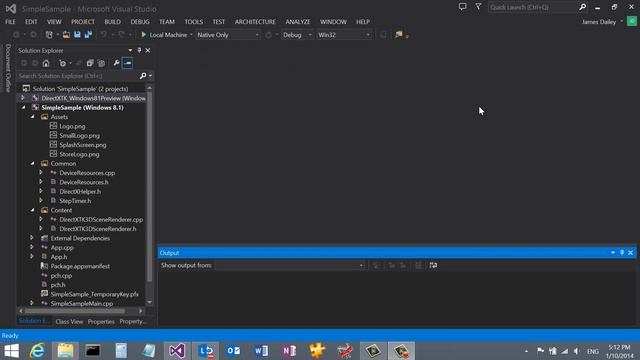Click the Save toolbar icon
Image resolution: width=640 pixels, height=360 pixels.
77,35
